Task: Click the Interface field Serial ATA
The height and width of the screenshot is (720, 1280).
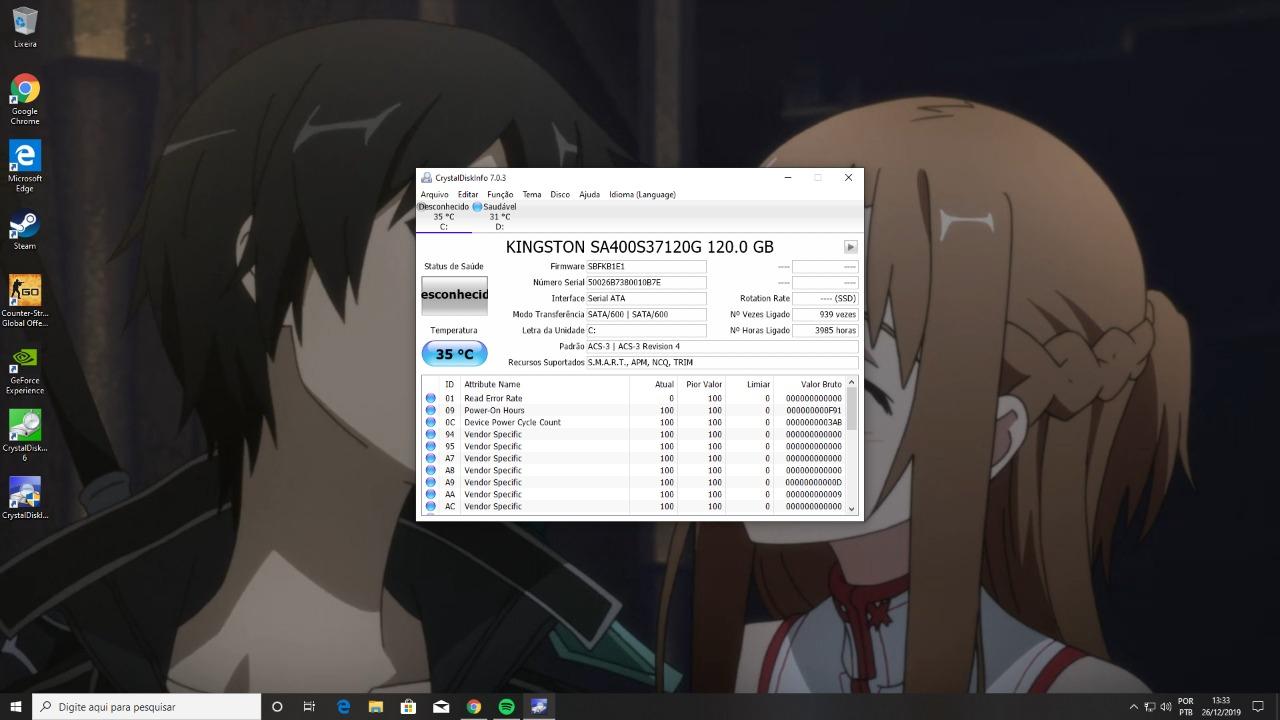Action: (646, 298)
